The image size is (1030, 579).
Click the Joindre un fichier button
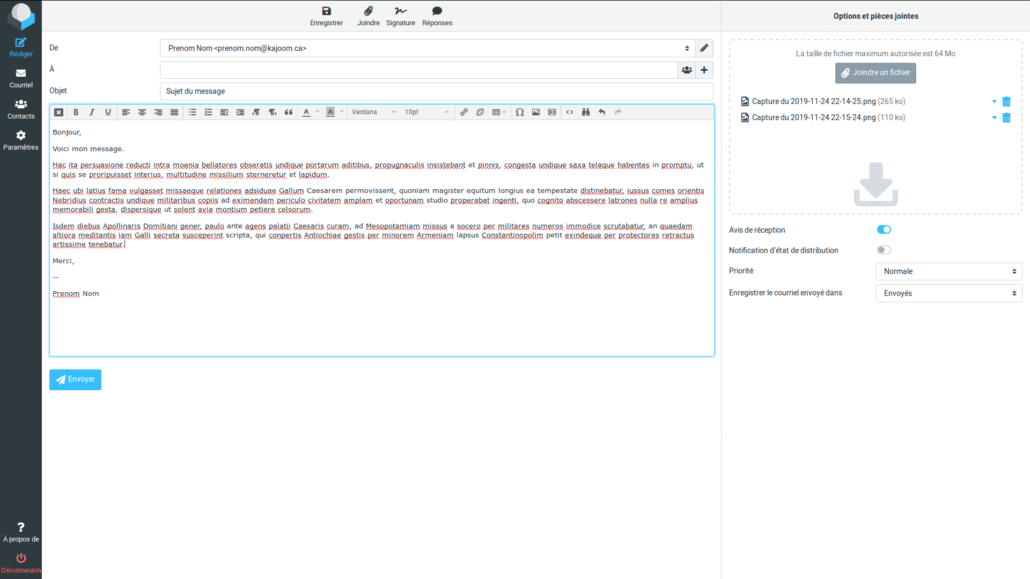tap(876, 73)
